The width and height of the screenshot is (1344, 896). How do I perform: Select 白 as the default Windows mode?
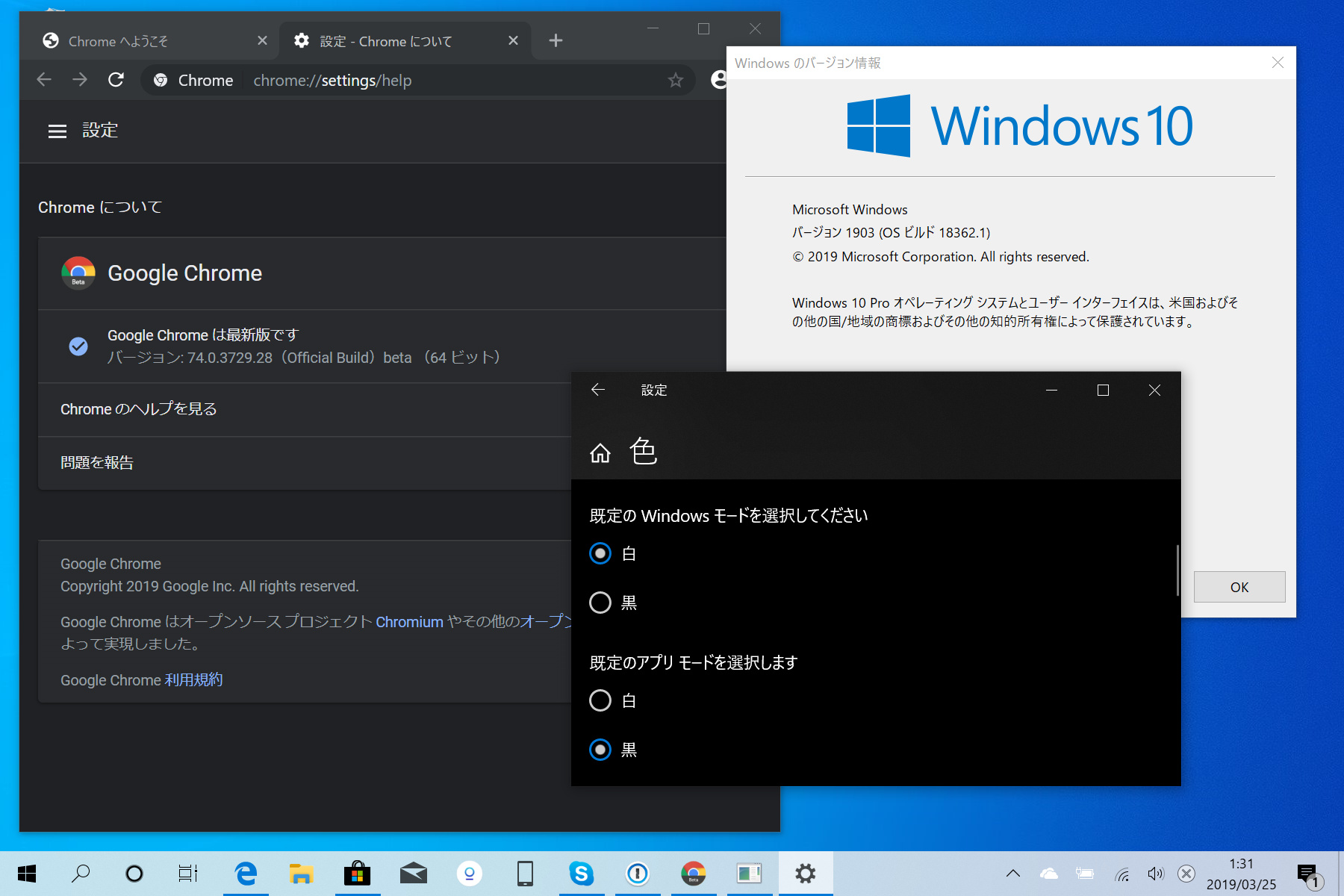(600, 553)
